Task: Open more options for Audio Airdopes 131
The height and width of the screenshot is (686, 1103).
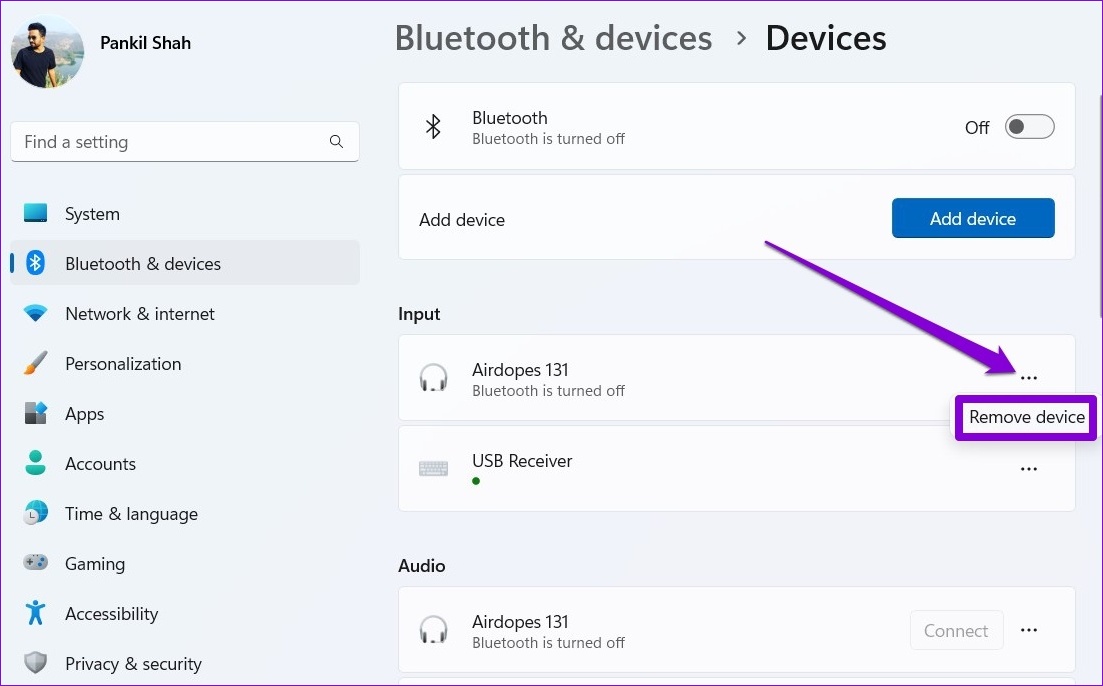Action: [x=1028, y=631]
